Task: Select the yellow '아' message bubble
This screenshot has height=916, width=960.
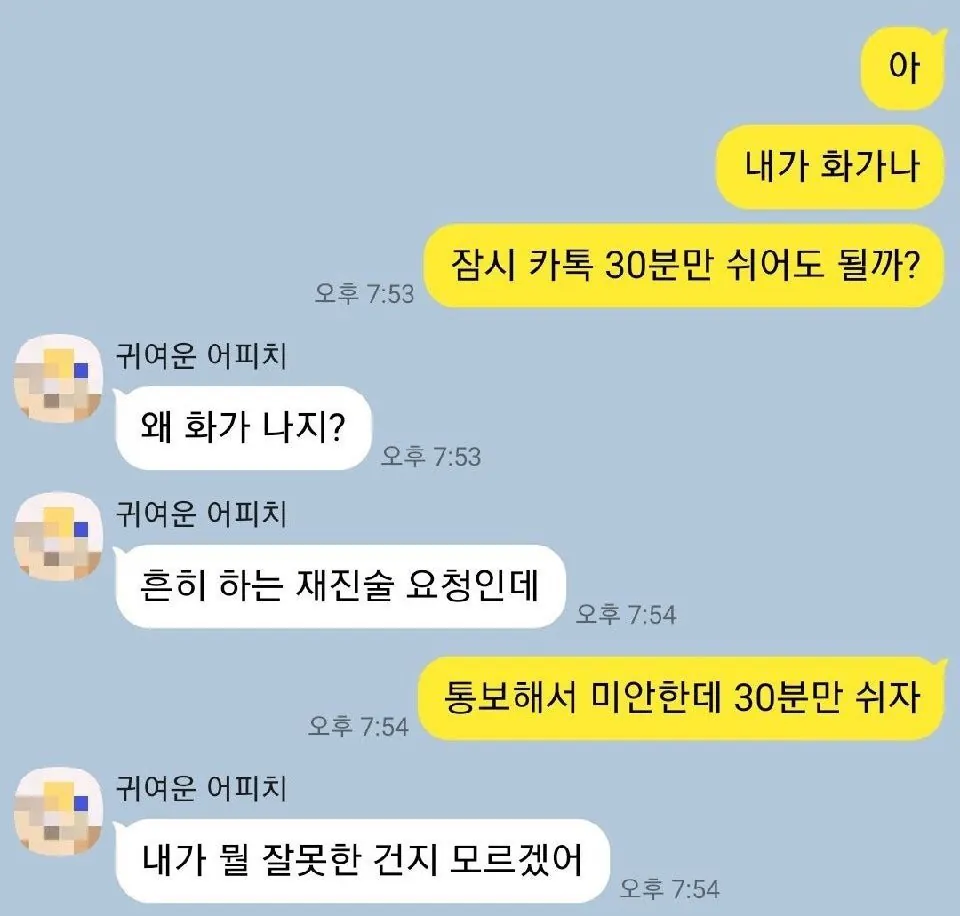Action: point(902,69)
